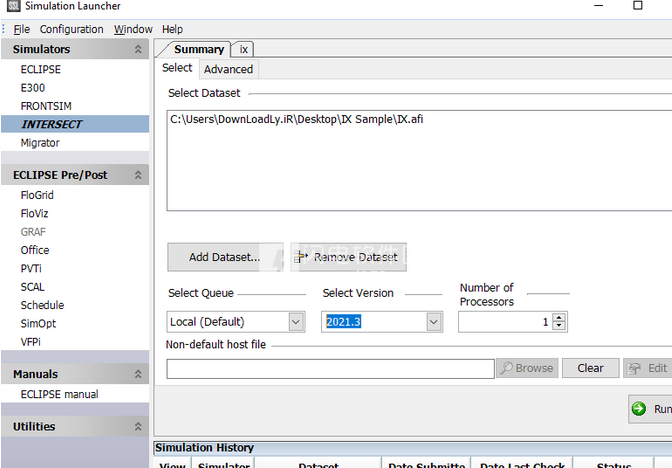Launch FloViz from the sidebar
The image size is (672, 468).
tap(36, 213)
